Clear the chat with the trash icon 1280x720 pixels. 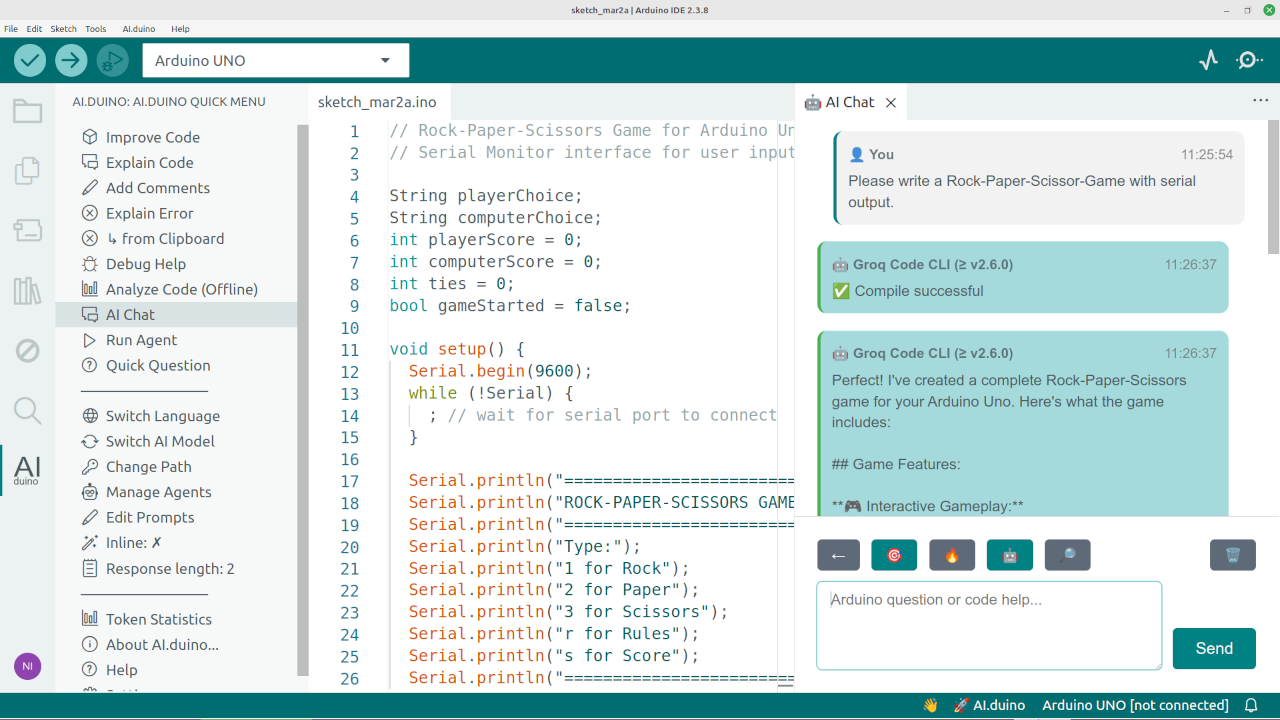coord(1233,555)
